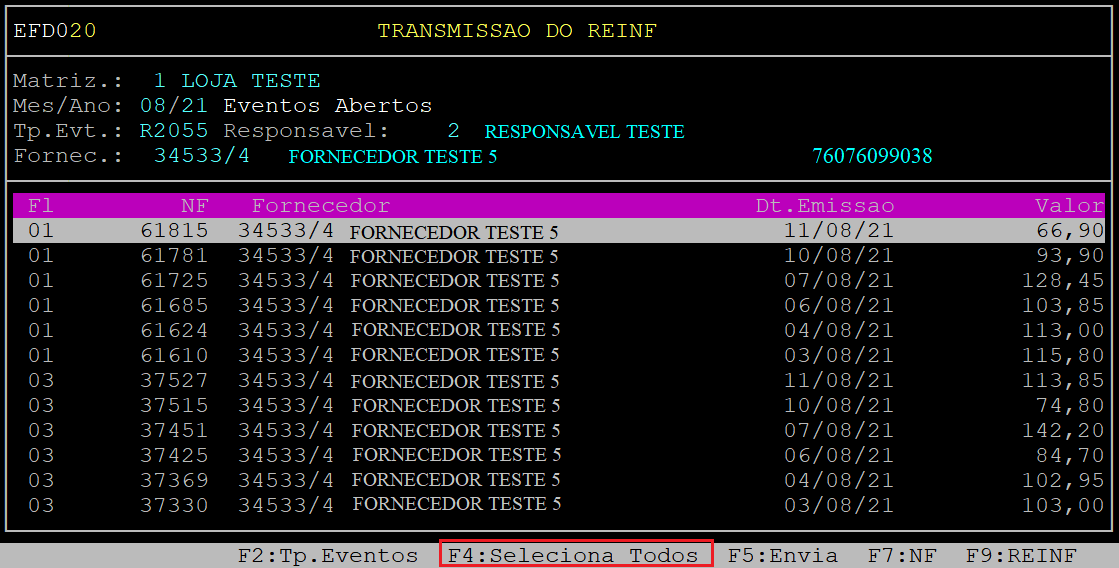Select the row with NF 37451
The height and width of the screenshot is (568, 1119).
point(558,431)
